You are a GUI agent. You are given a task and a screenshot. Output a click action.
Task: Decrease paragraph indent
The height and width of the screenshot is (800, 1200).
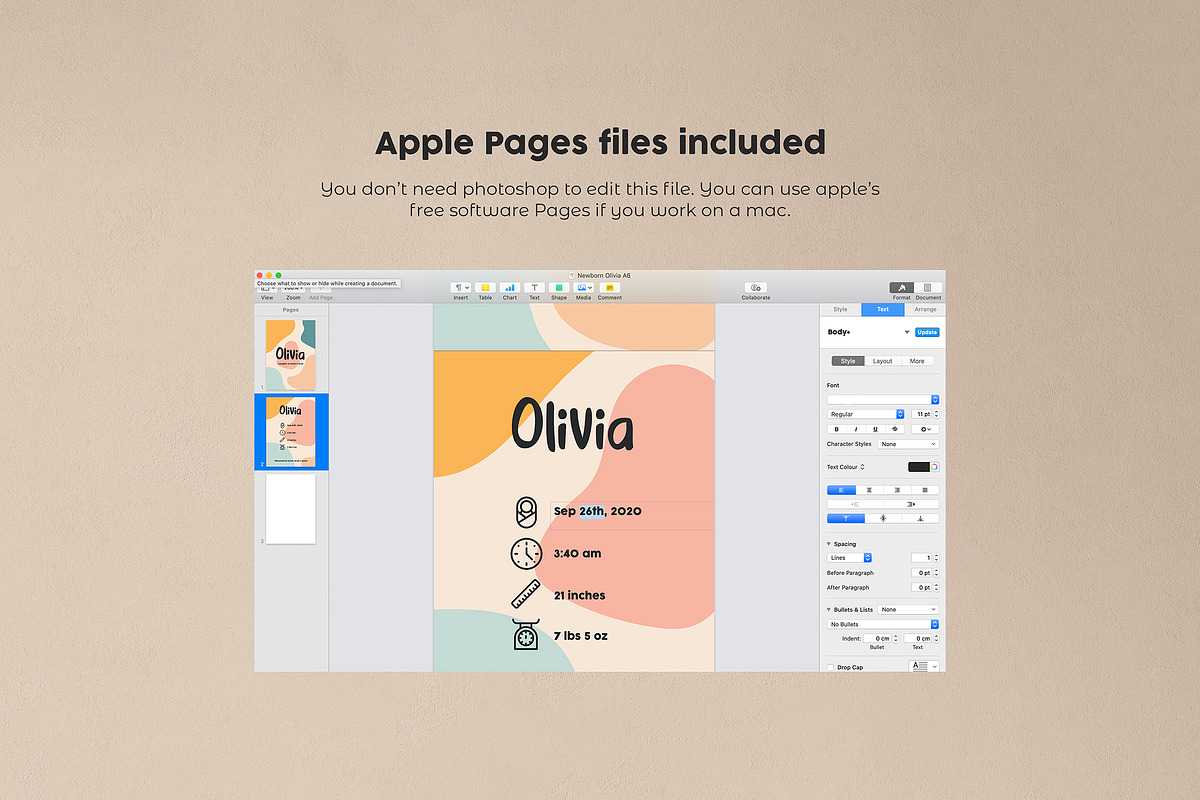point(855,504)
